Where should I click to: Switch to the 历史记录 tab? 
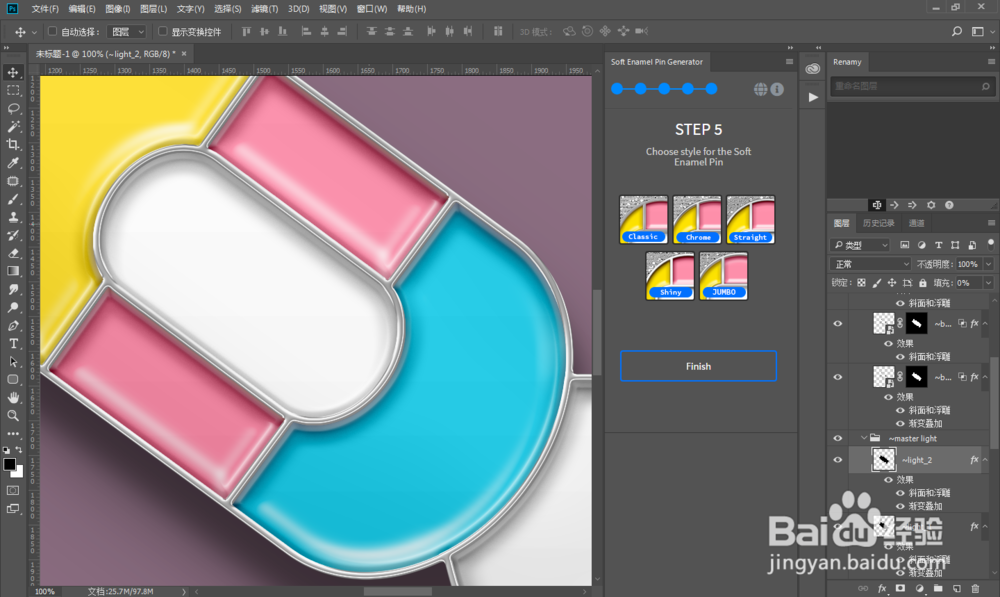click(879, 223)
